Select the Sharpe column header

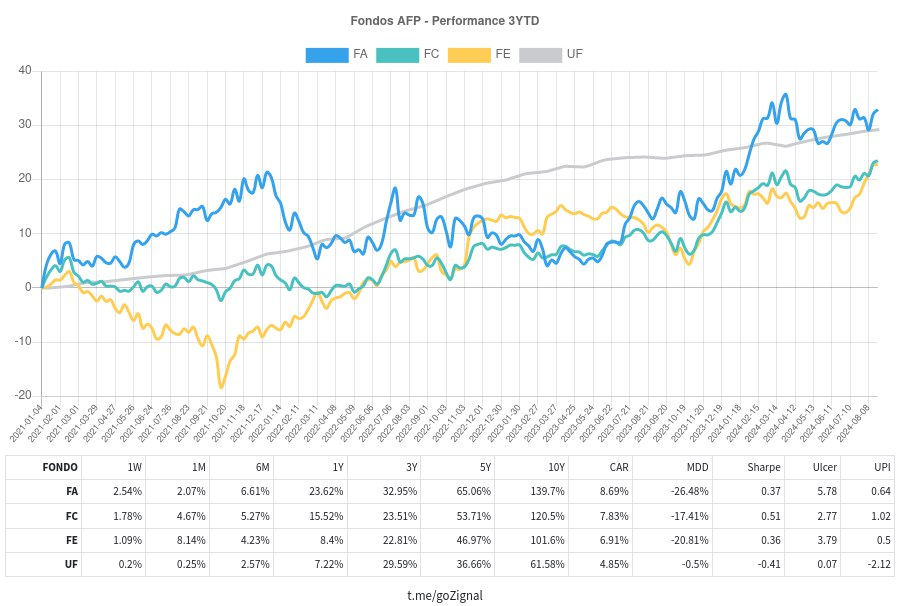[x=764, y=467]
